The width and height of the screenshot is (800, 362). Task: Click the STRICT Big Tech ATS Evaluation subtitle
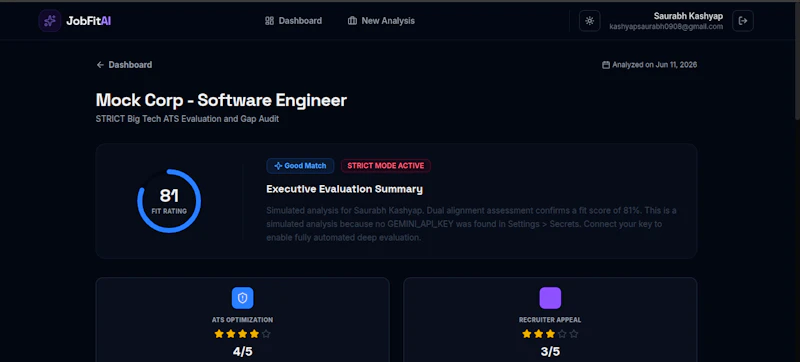point(187,119)
